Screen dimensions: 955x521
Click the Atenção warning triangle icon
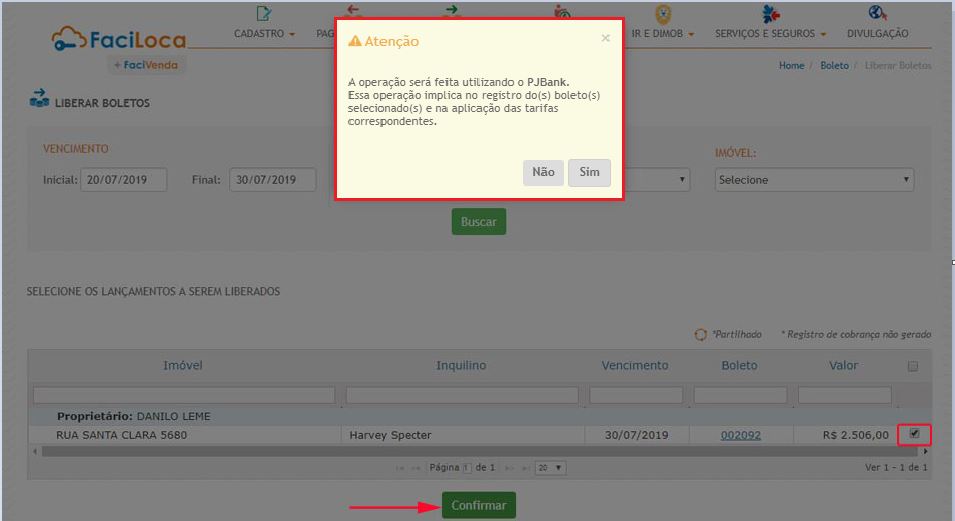tap(354, 42)
